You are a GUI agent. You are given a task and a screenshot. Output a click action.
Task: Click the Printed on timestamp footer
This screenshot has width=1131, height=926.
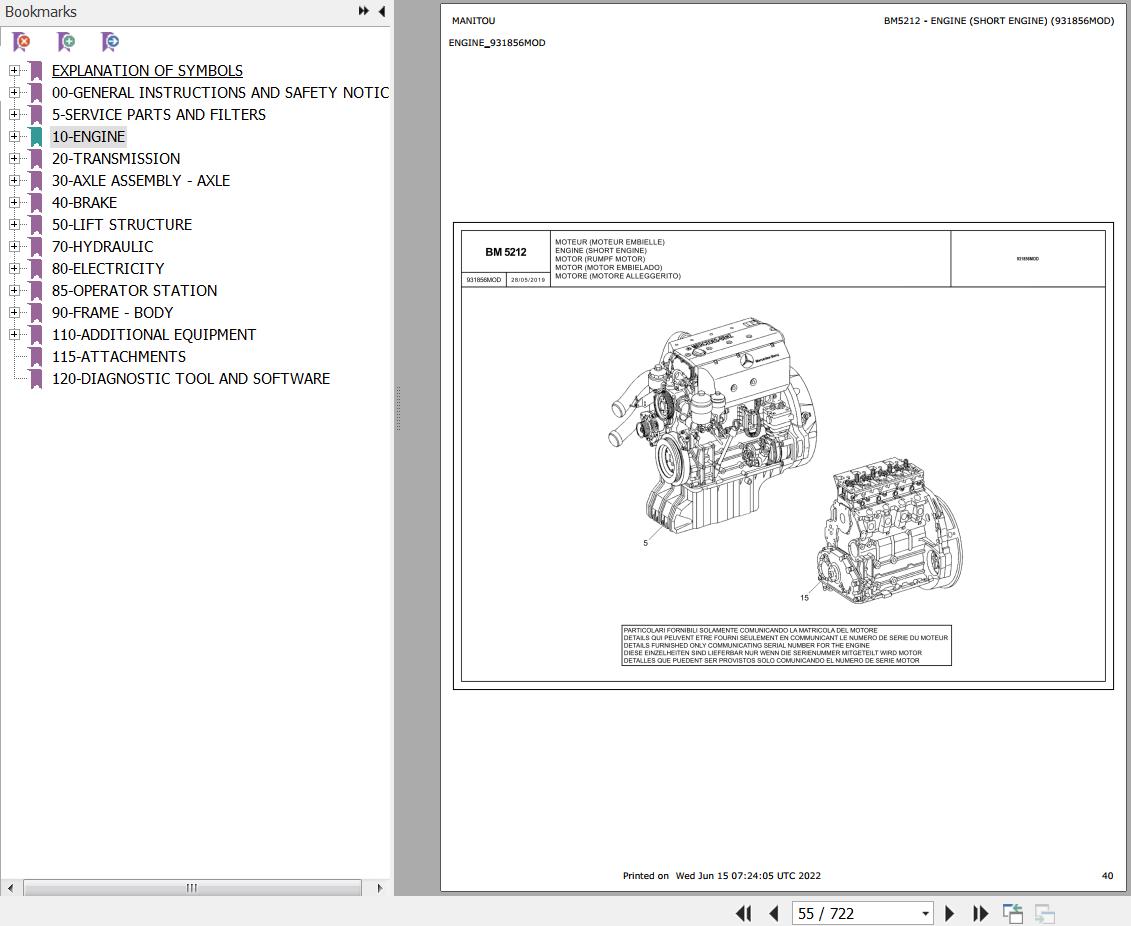[x=721, y=876]
